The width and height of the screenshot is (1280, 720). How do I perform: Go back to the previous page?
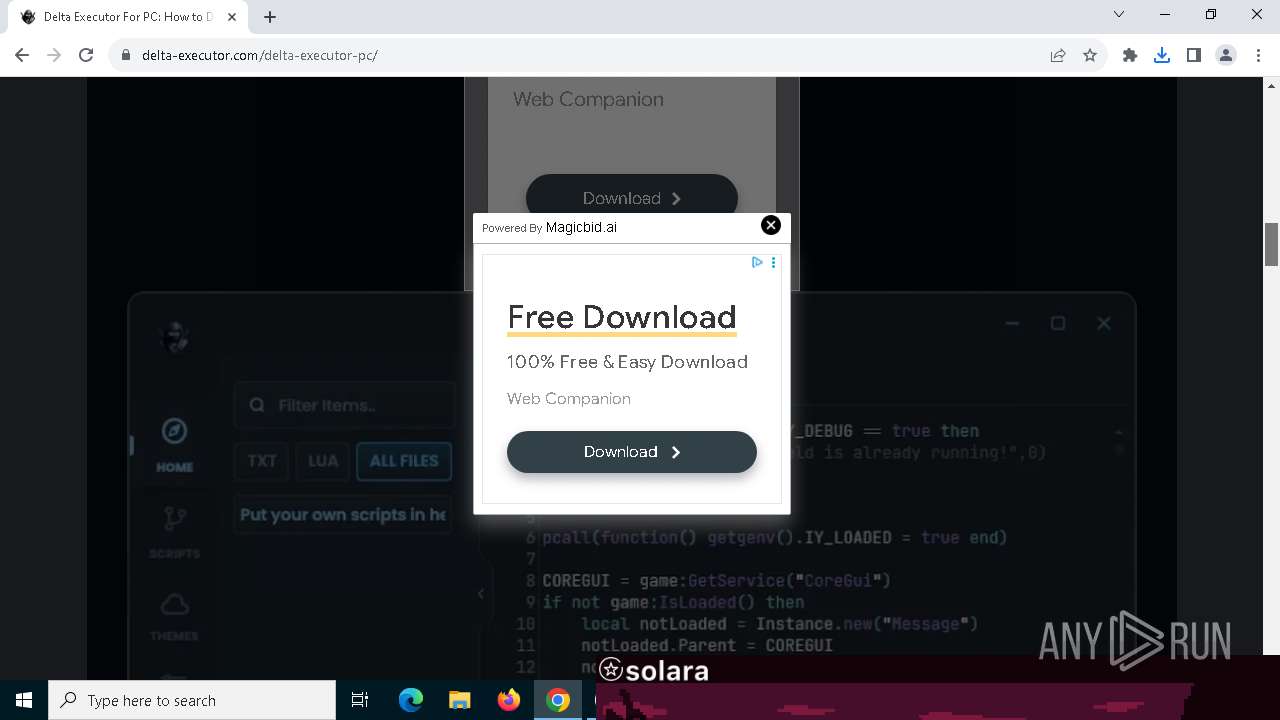22,55
